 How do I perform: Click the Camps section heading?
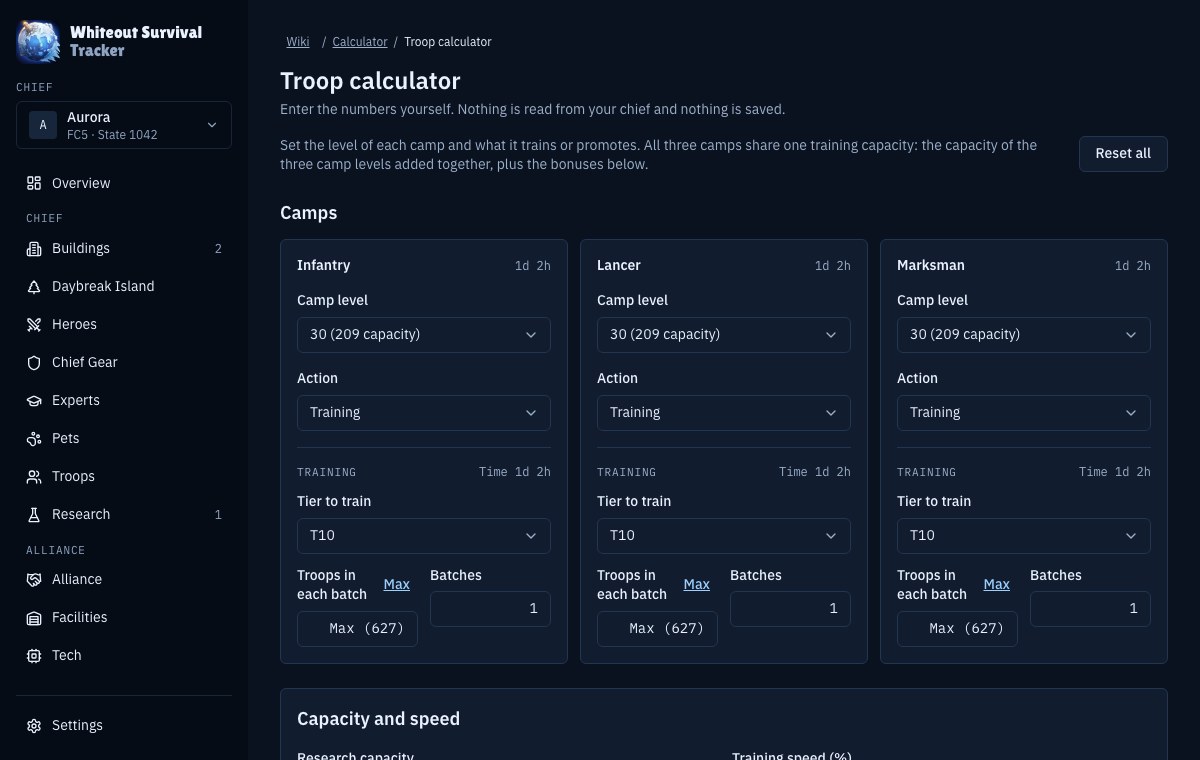(x=309, y=213)
